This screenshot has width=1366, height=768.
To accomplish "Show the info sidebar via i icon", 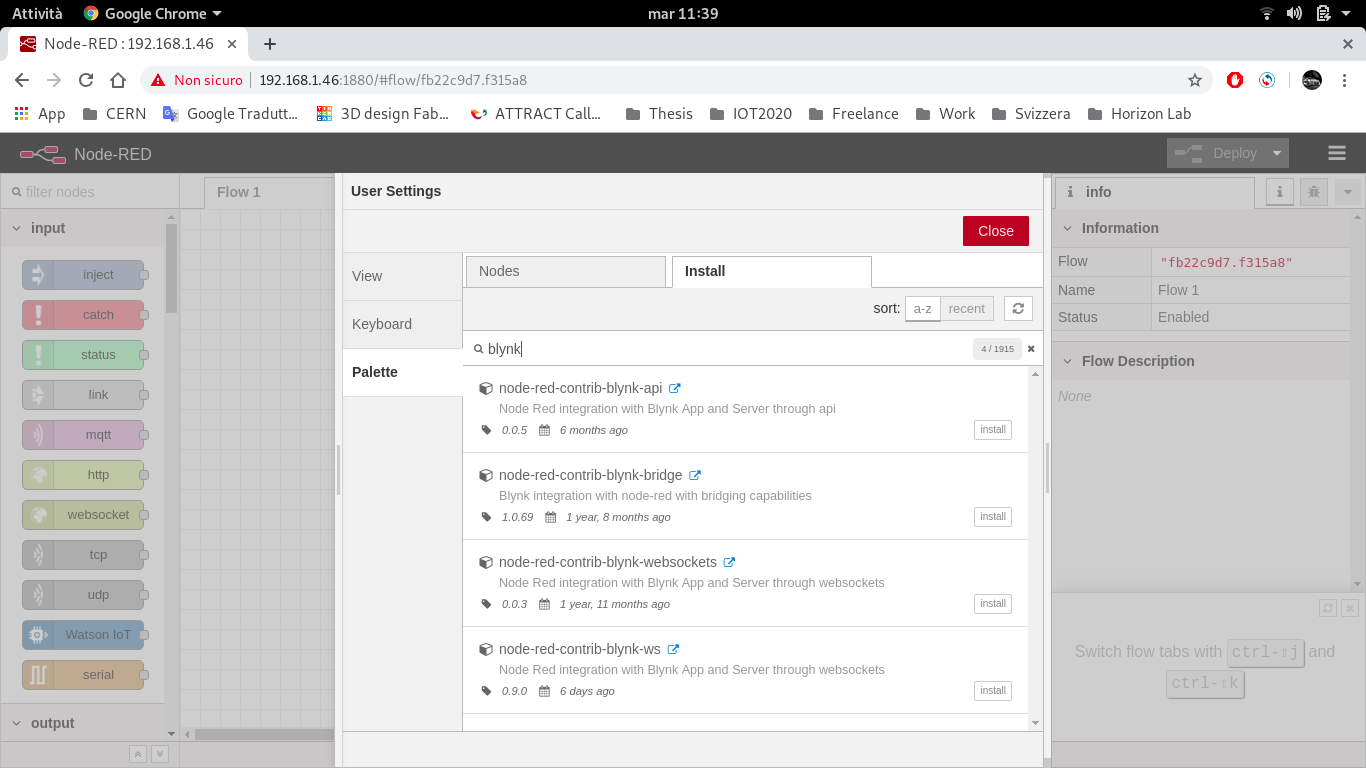I will 1280,192.
